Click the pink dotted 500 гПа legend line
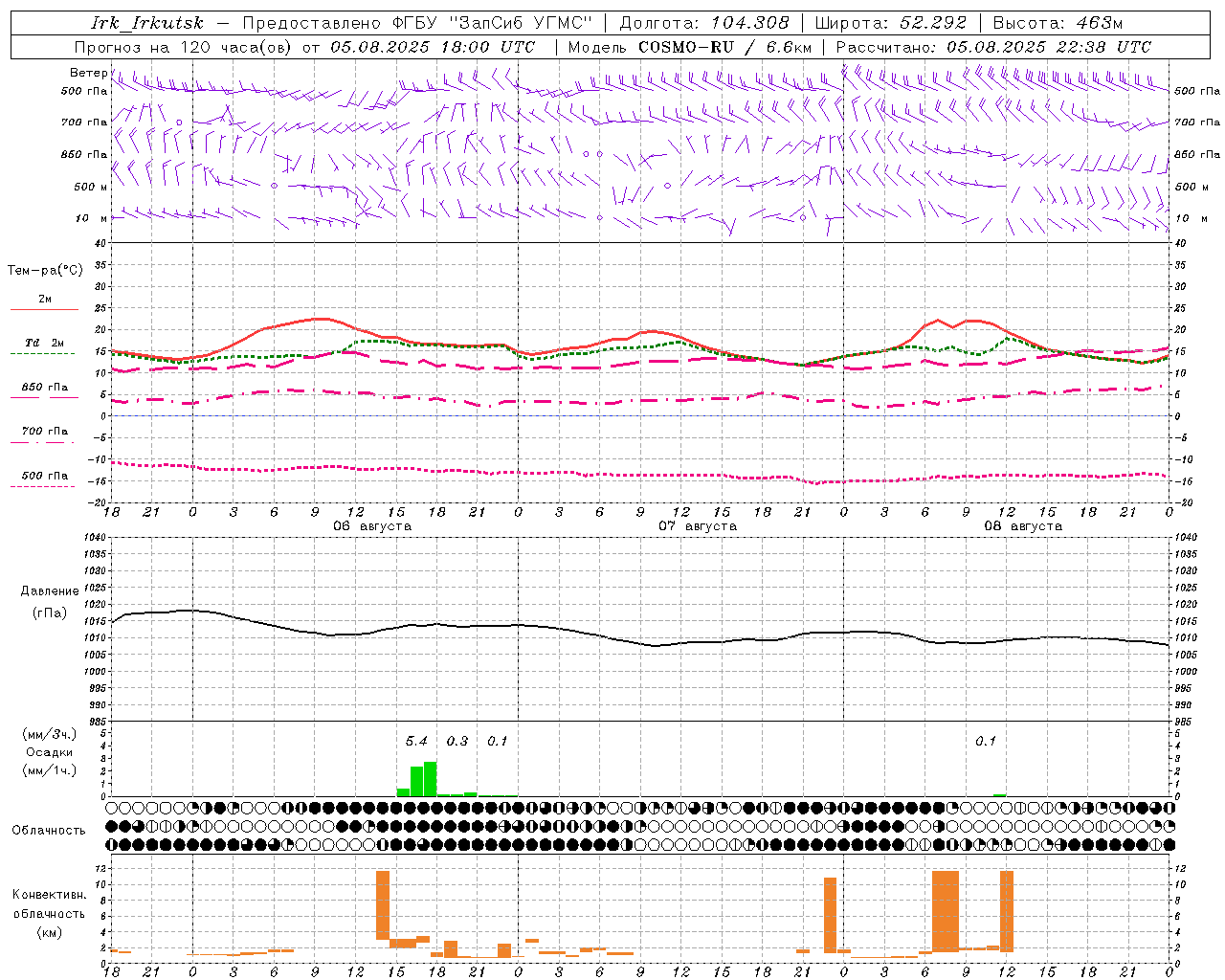The image size is (1225, 980). [43, 486]
